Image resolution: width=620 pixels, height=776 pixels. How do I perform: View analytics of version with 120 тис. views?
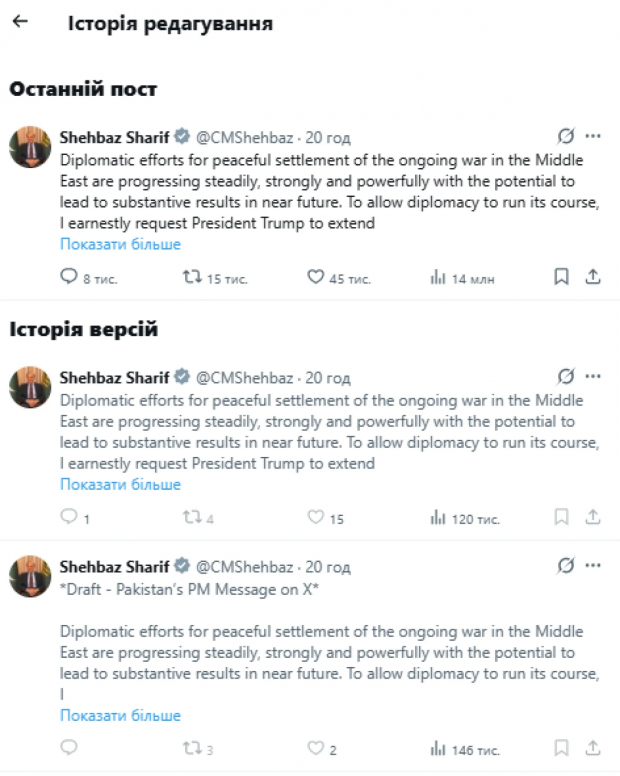point(438,517)
